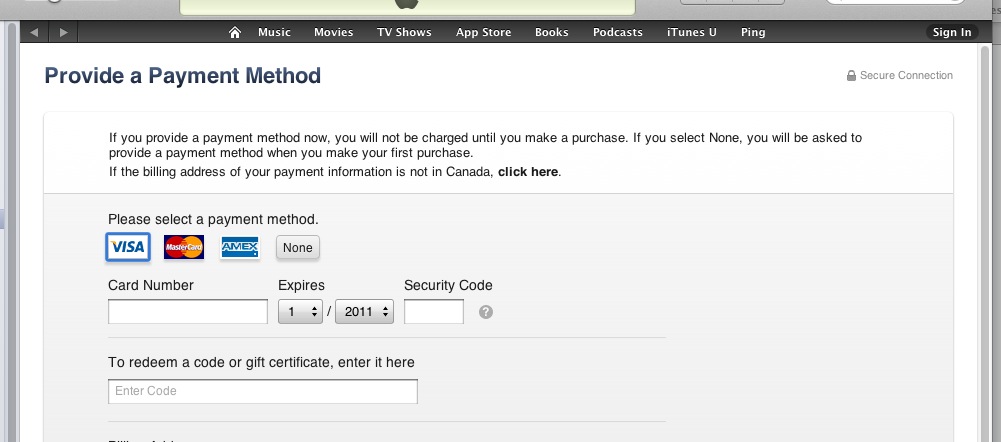Screen dimensions: 1001x442
Task: Go forward with the right arrow button
Action: point(63,32)
